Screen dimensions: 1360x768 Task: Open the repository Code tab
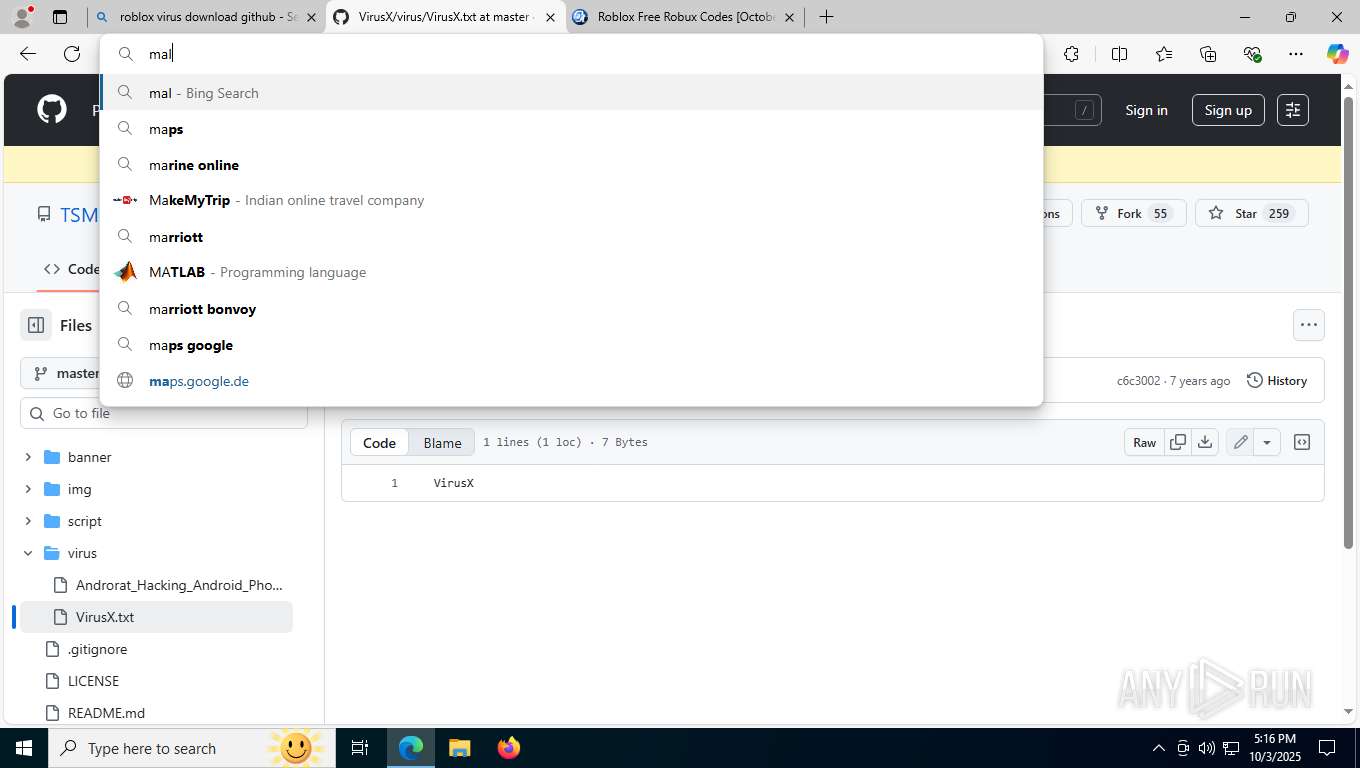(71, 269)
